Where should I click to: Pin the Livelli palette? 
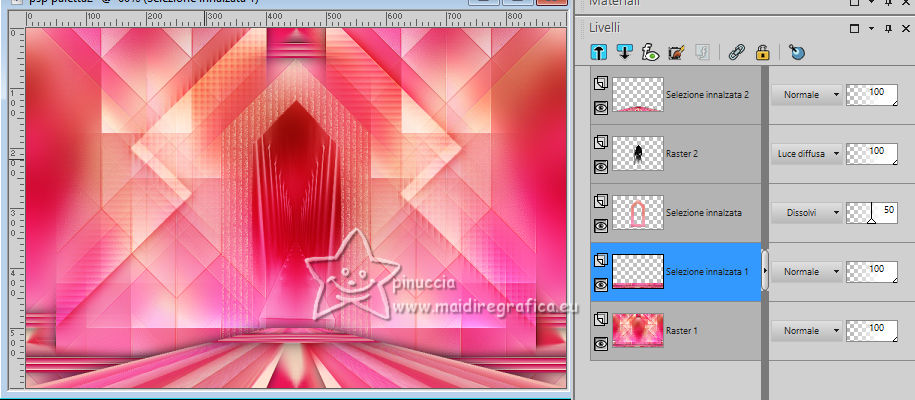[888, 28]
